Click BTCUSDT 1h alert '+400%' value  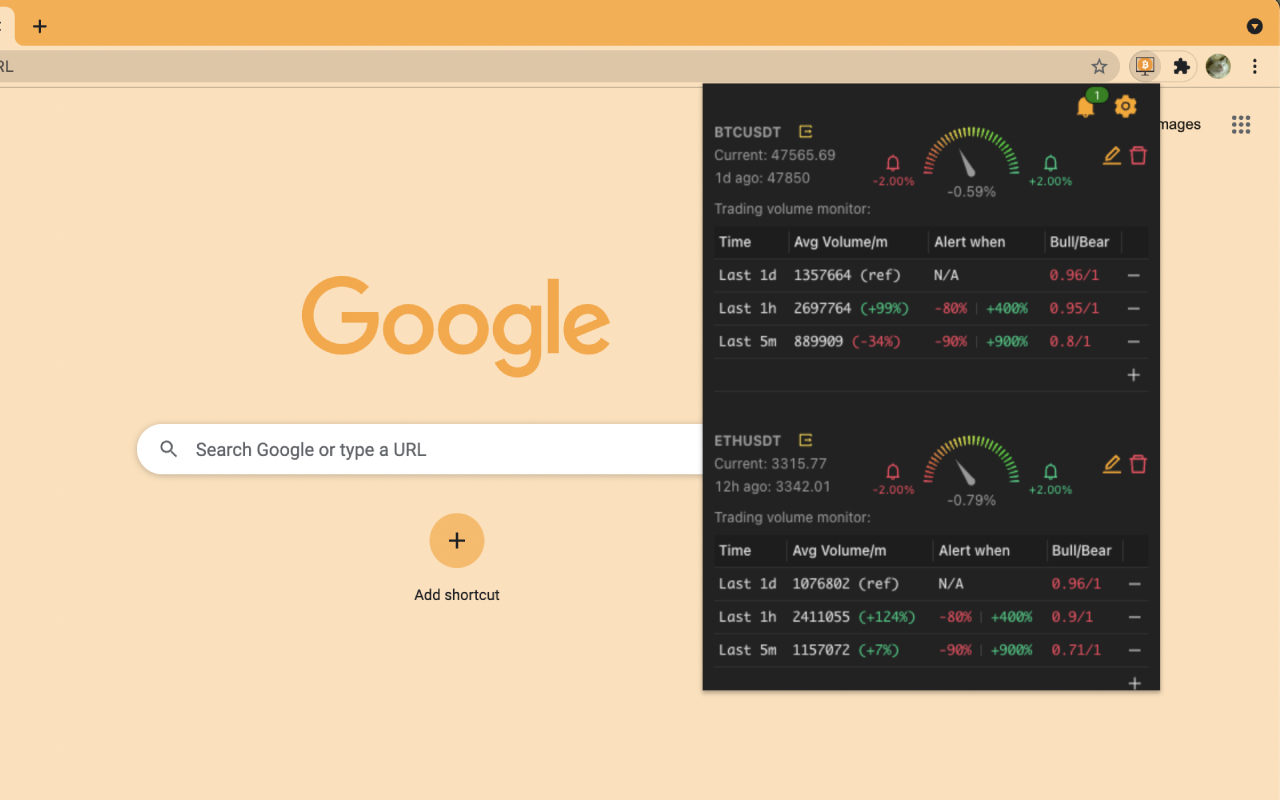pos(1008,308)
